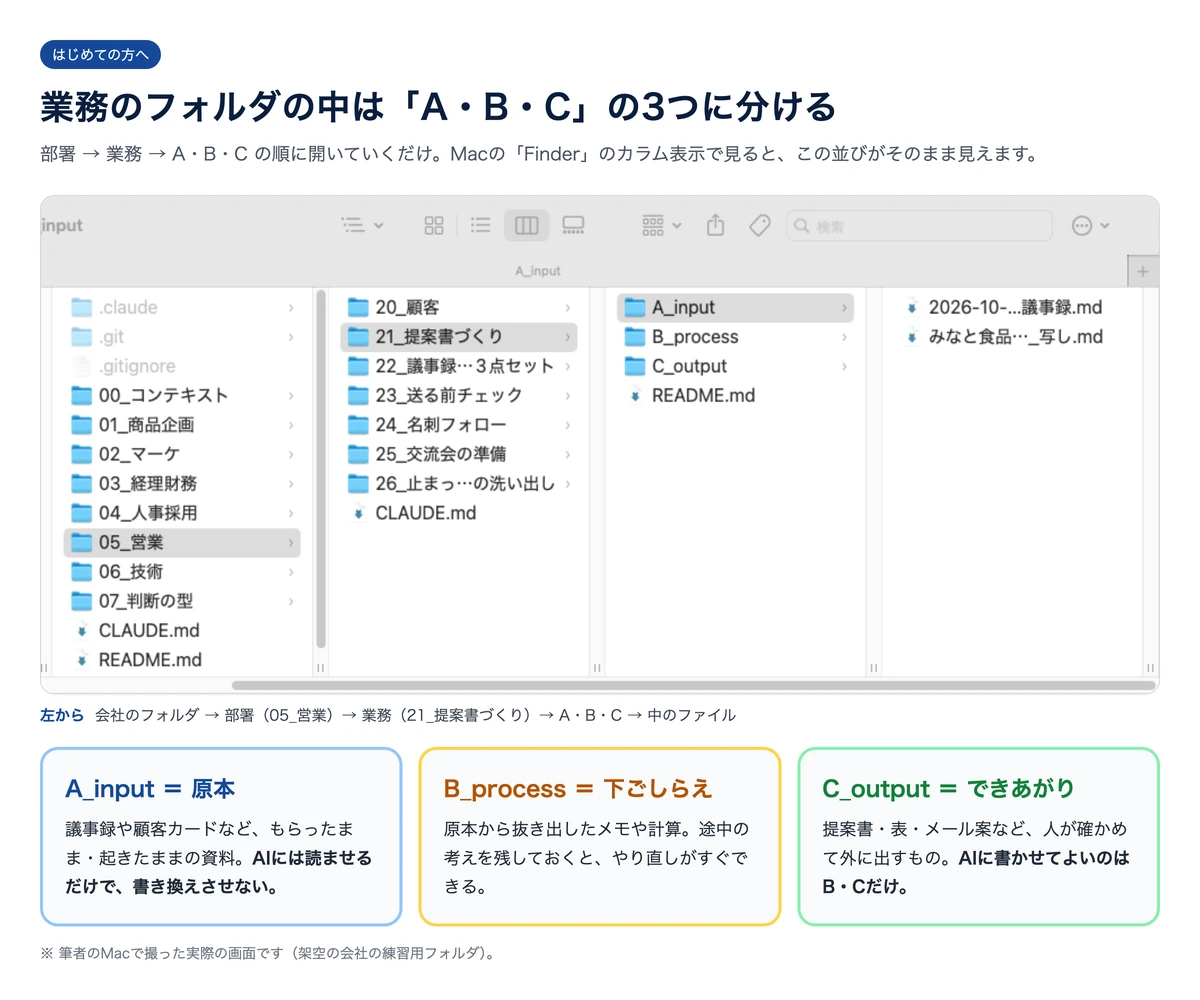1200x1000 pixels.
Task: Select CLAUDE.md in the second column
Action: click(x=459, y=513)
